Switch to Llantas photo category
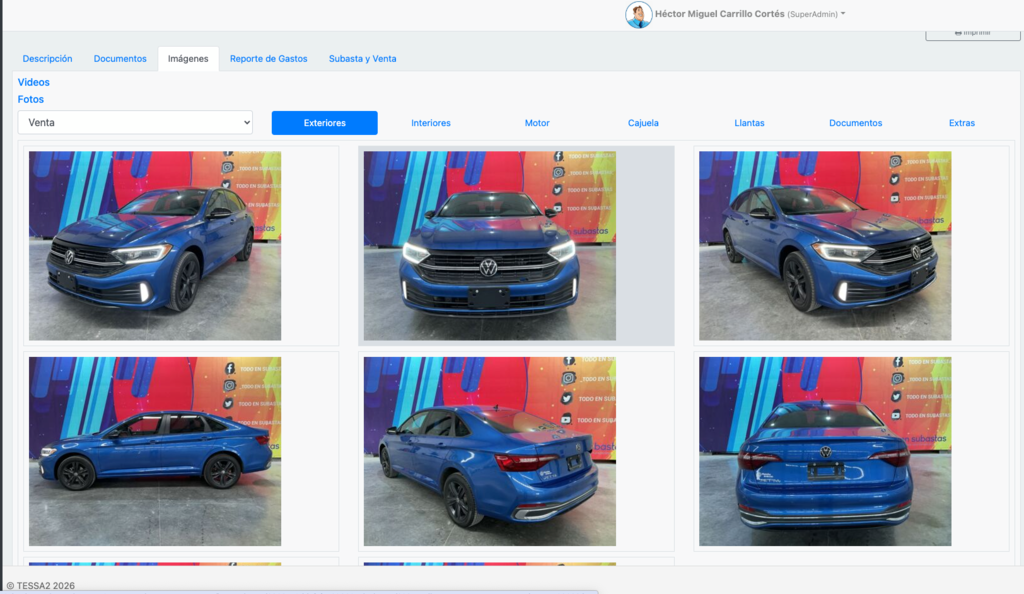1024x594 pixels. pyautogui.click(x=749, y=123)
